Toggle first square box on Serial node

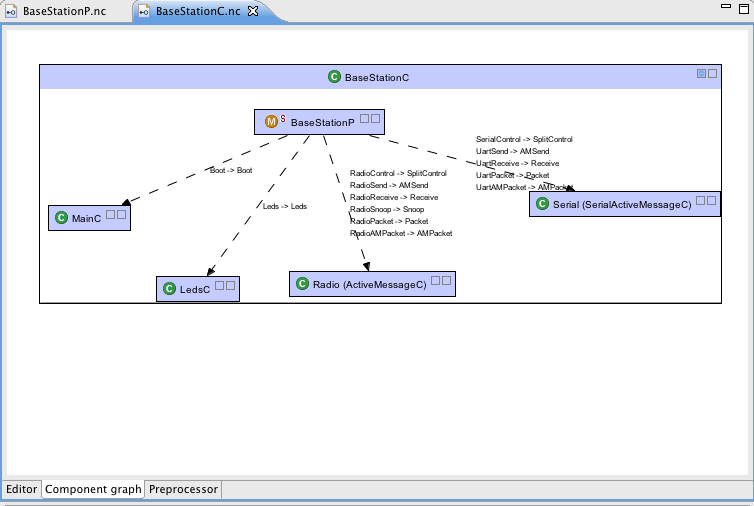(701, 200)
